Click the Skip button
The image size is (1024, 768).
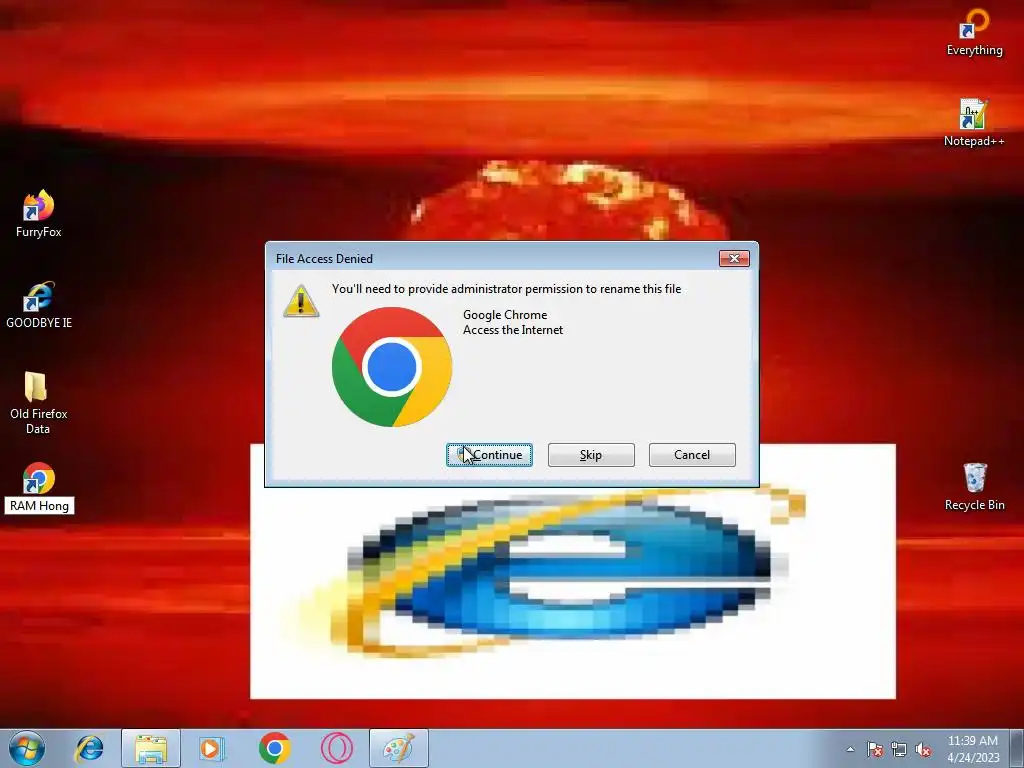tap(591, 455)
